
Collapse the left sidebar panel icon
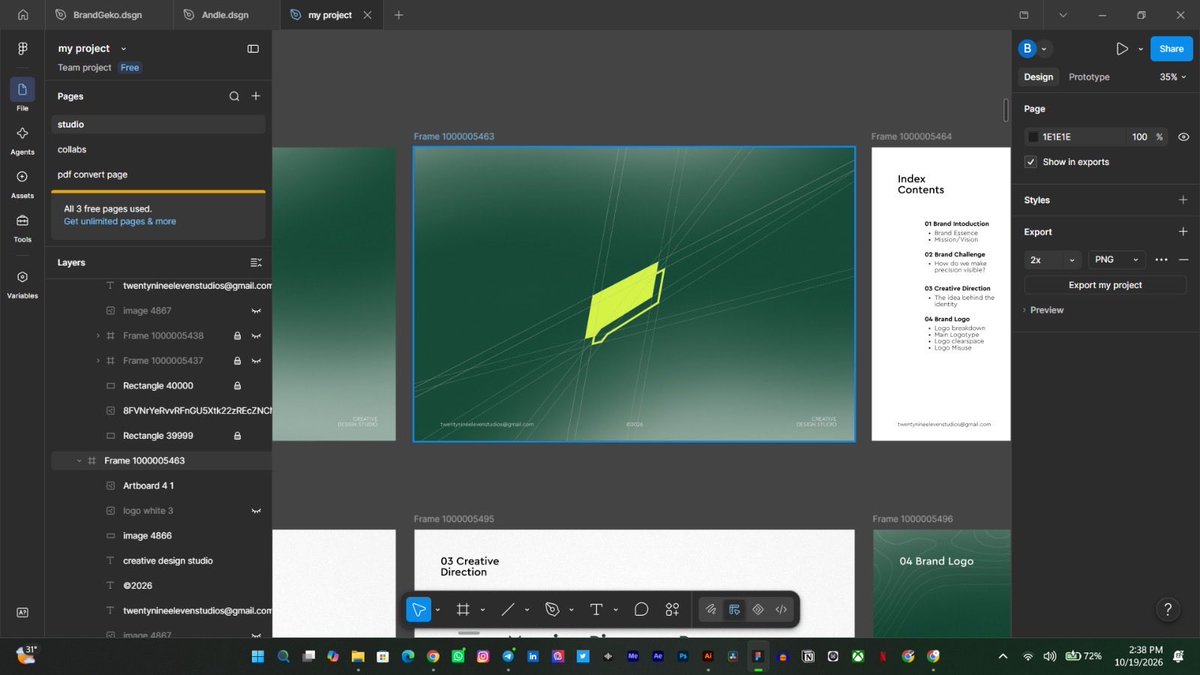pyautogui.click(x=253, y=49)
